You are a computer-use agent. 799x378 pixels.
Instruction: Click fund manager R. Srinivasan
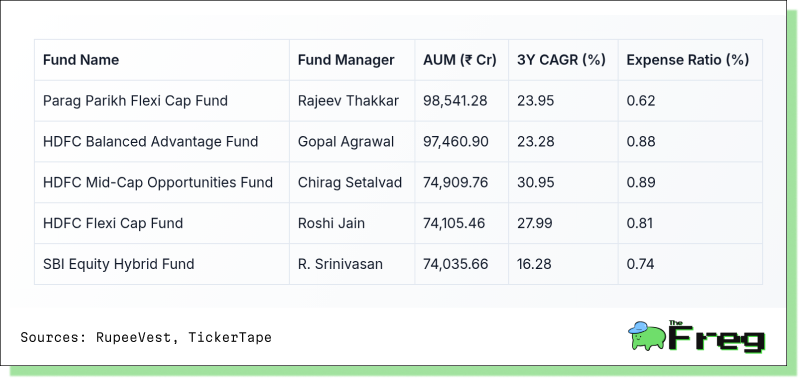pyautogui.click(x=340, y=264)
